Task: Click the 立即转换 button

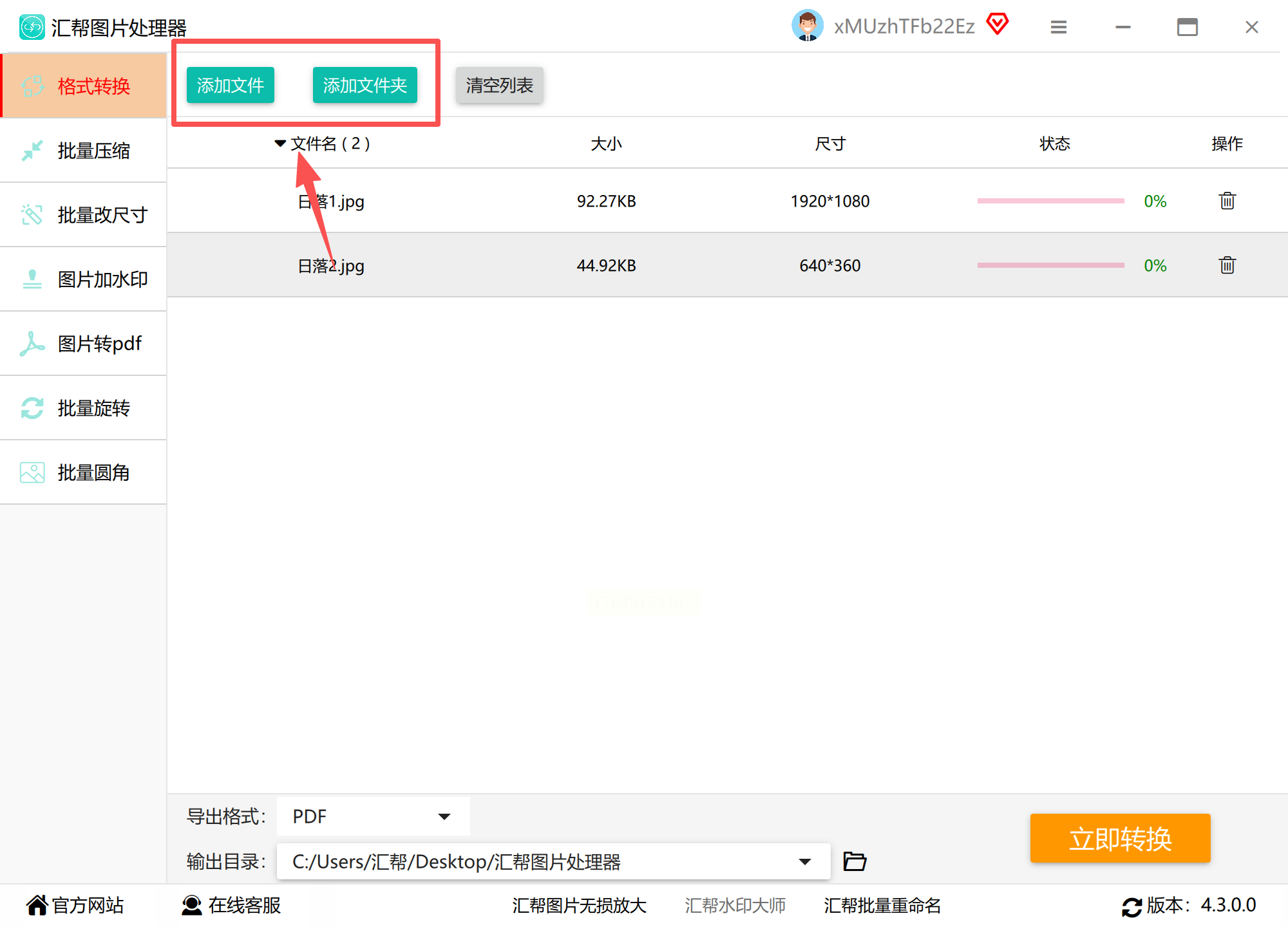Action: coord(1120,838)
